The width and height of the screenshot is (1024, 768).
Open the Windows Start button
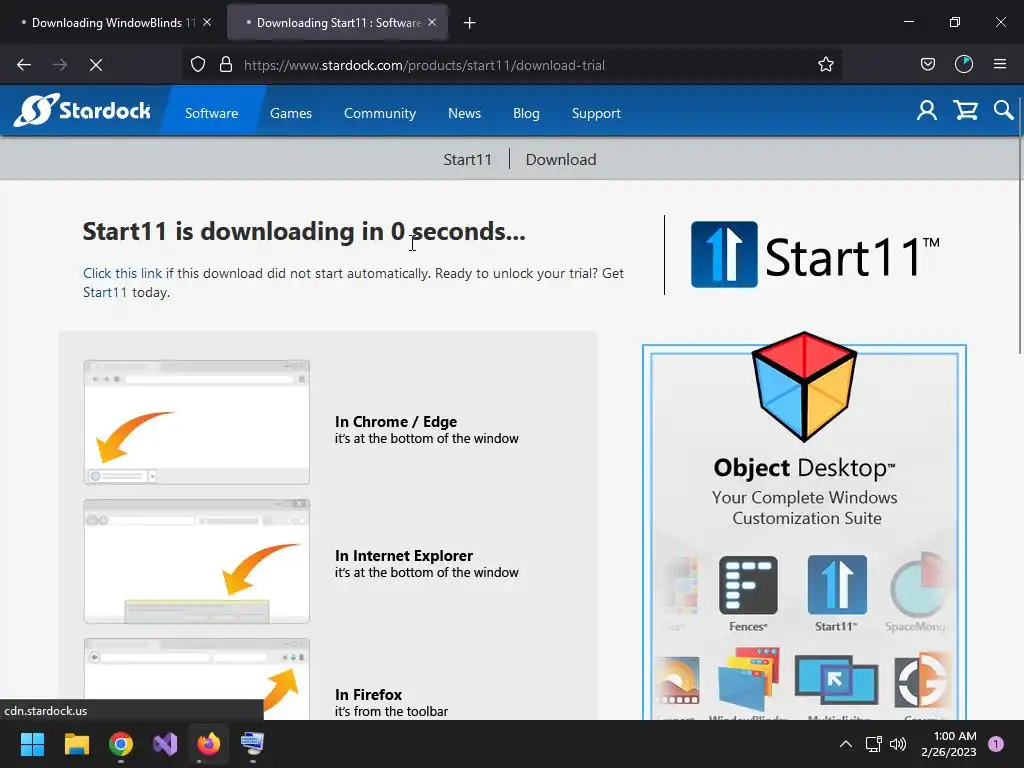pyautogui.click(x=32, y=744)
